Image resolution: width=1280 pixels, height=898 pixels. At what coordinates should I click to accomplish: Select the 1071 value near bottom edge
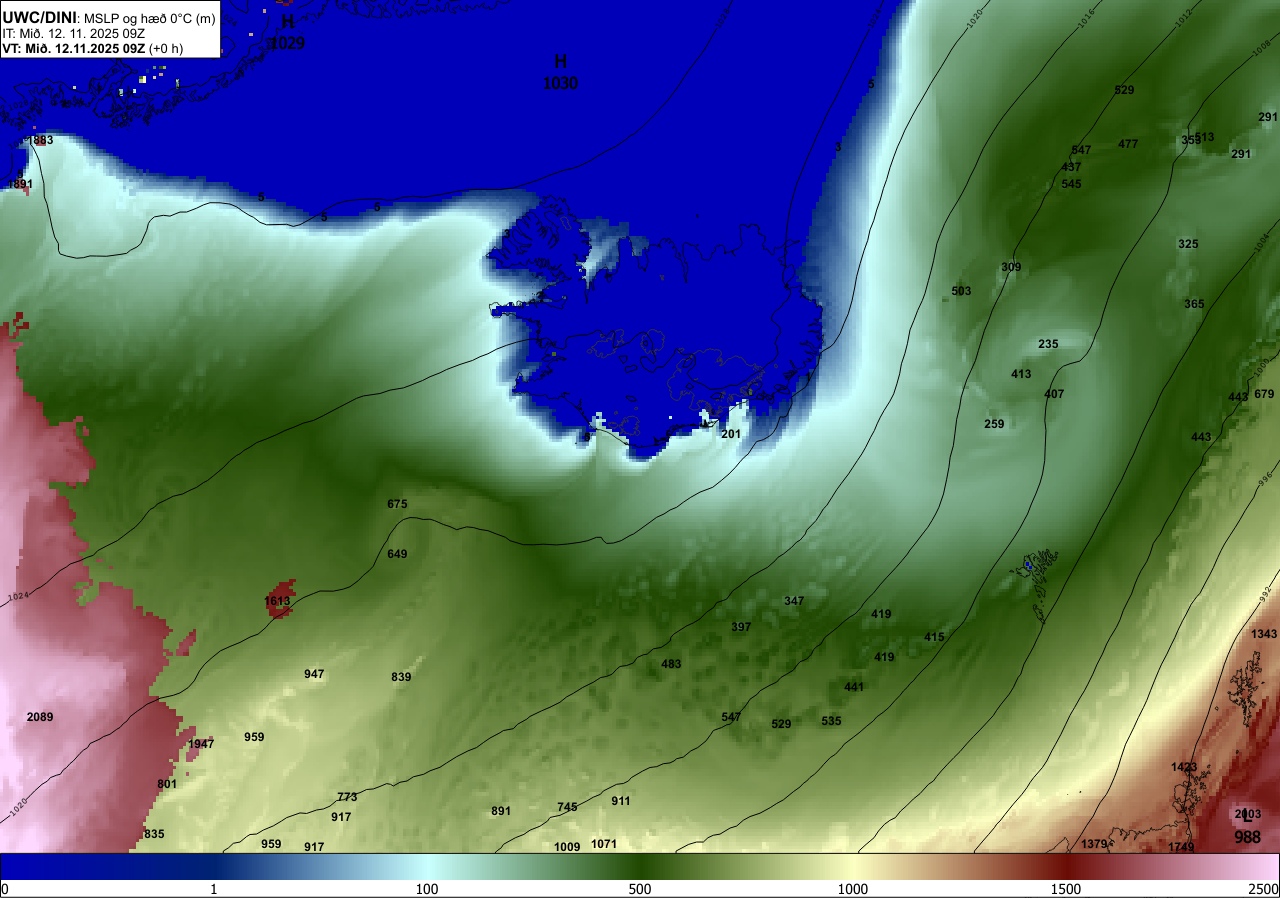[x=604, y=844]
